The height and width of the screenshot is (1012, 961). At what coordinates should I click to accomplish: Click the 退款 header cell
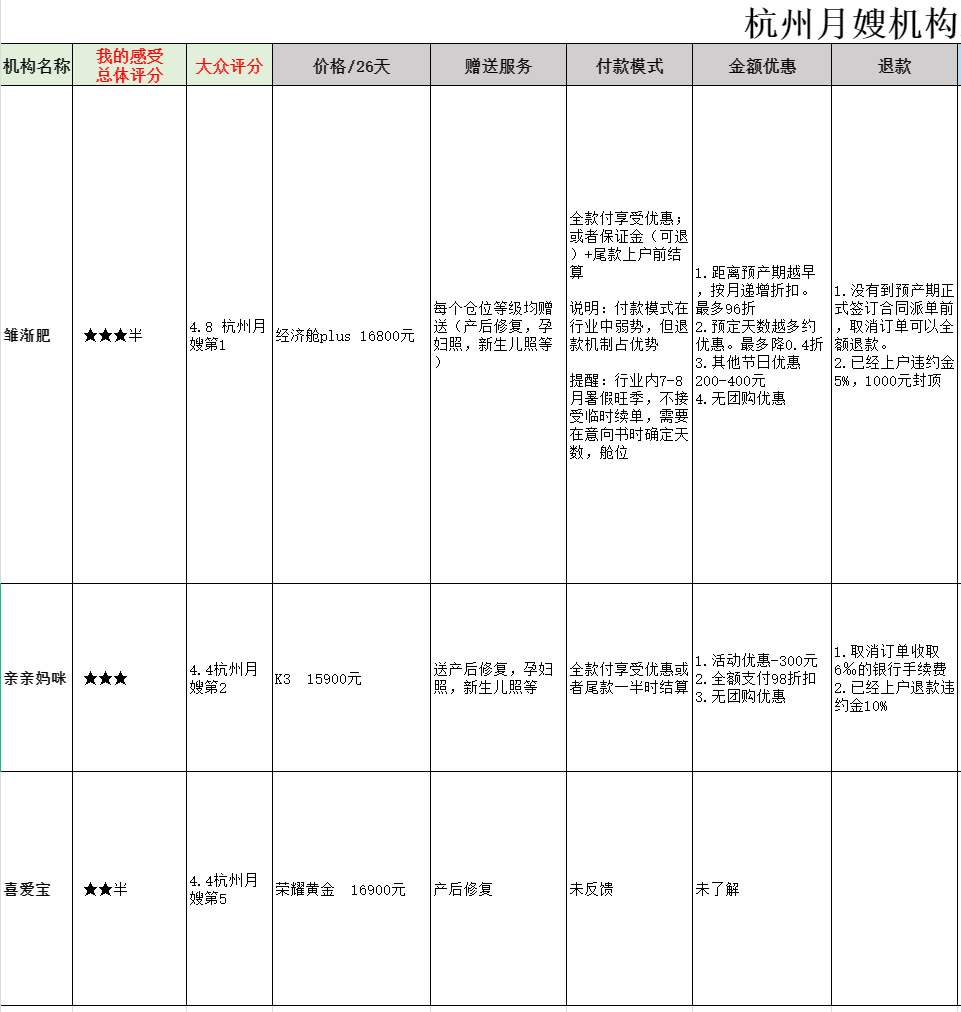pyautogui.click(x=895, y=65)
